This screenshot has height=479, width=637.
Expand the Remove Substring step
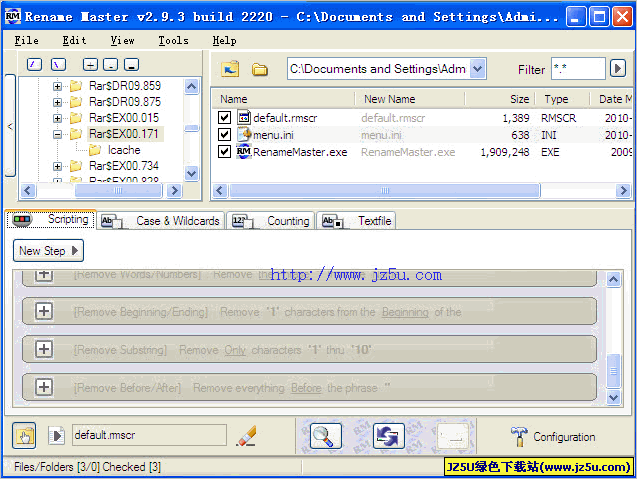click(44, 349)
